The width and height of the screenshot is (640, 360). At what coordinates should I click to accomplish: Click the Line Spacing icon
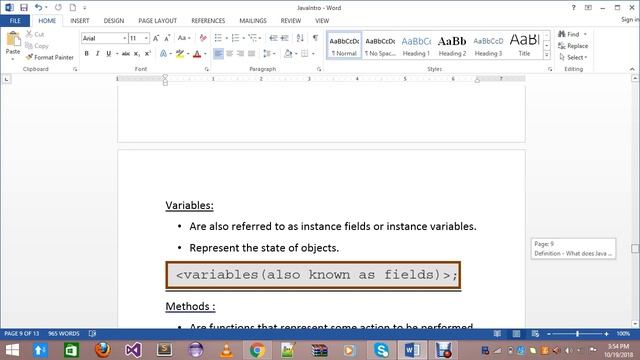(x=267, y=53)
